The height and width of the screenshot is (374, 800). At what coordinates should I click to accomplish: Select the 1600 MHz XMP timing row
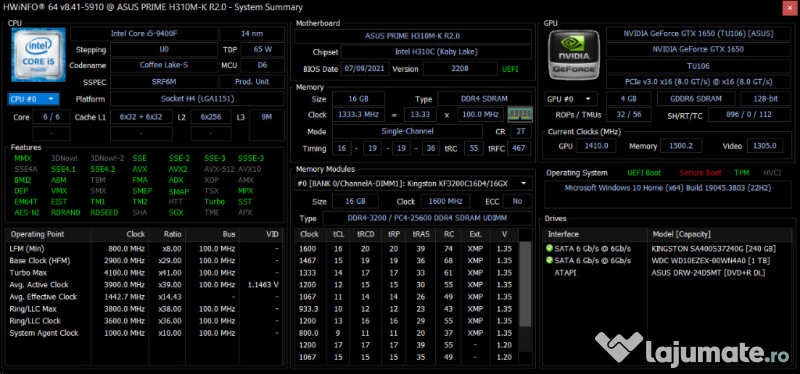(x=407, y=248)
